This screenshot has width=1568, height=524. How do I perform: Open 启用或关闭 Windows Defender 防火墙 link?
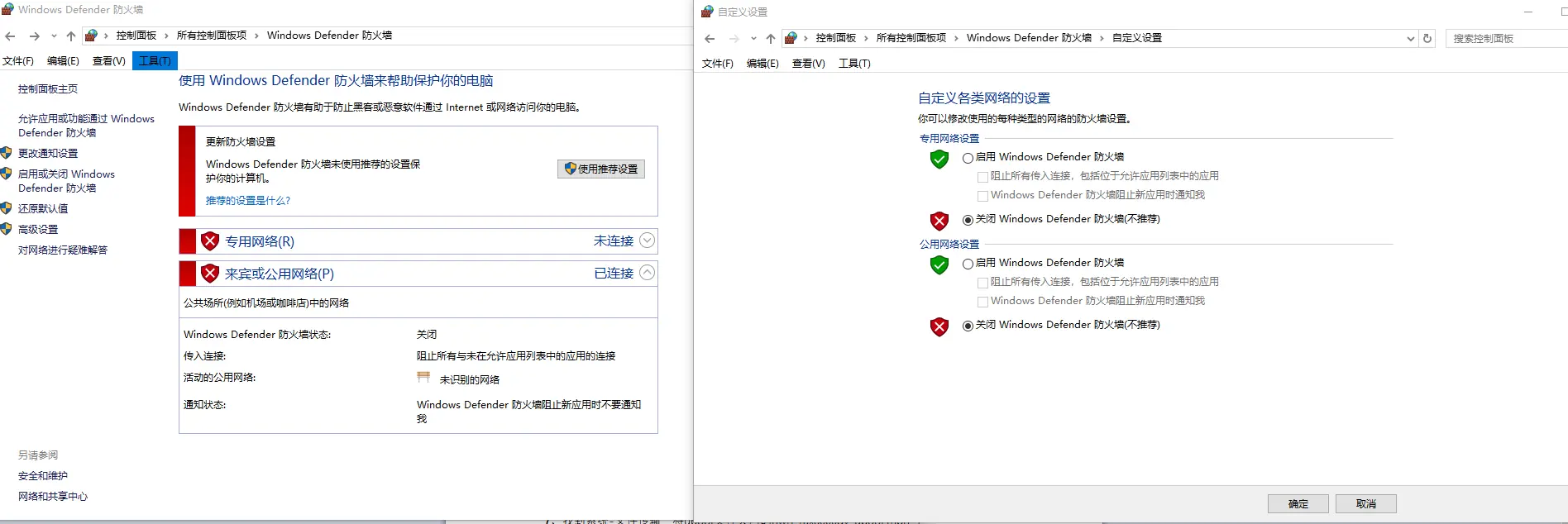(66, 181)
